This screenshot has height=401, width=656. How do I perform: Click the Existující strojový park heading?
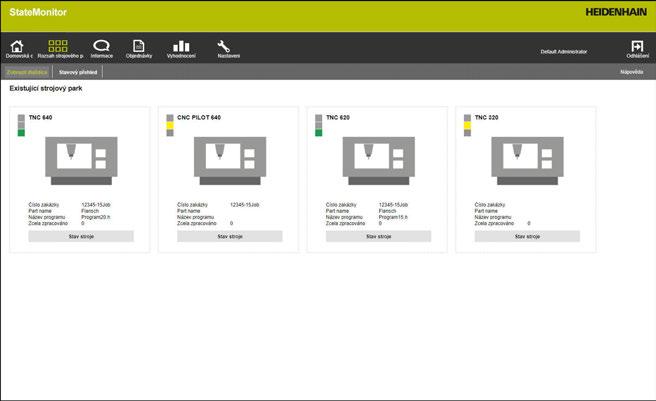46,88
